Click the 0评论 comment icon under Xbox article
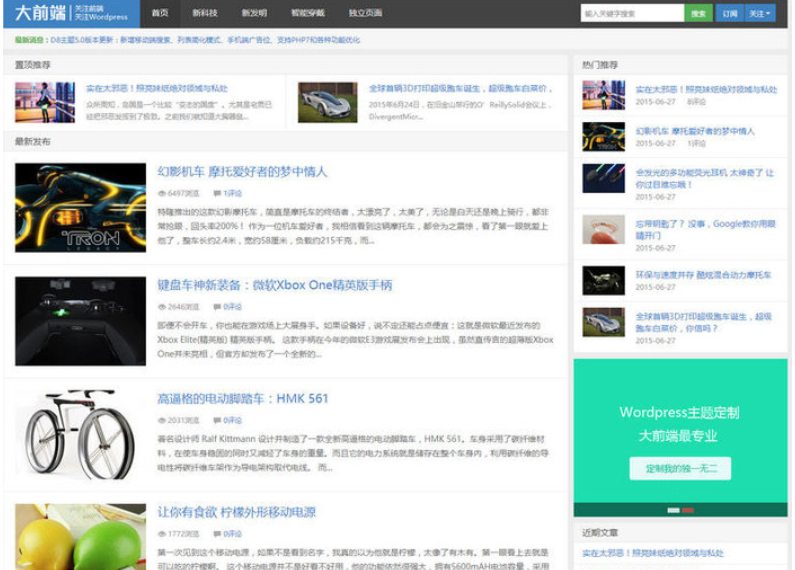795x570 pixels. click(217, 307)
